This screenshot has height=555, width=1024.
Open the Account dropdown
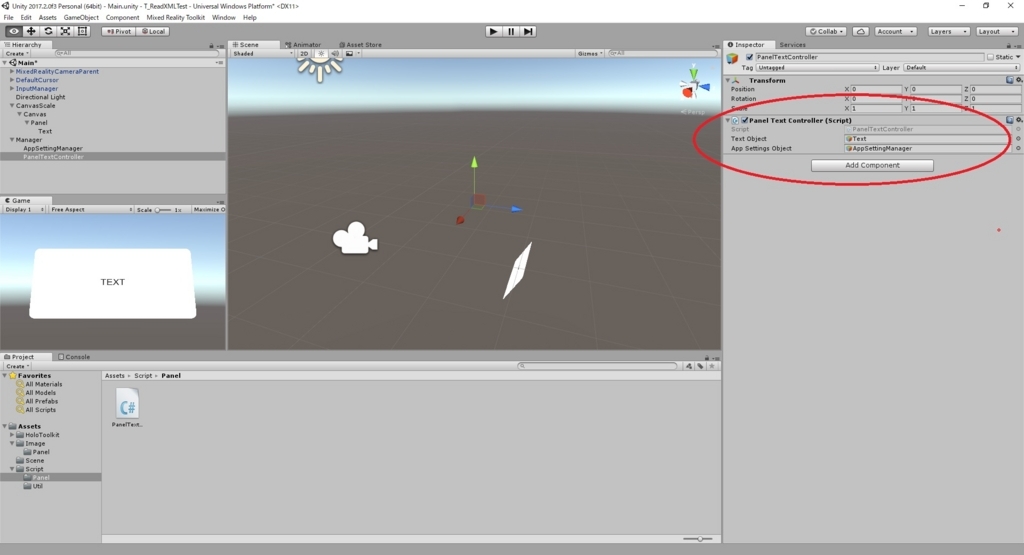[x=895, y=31]
